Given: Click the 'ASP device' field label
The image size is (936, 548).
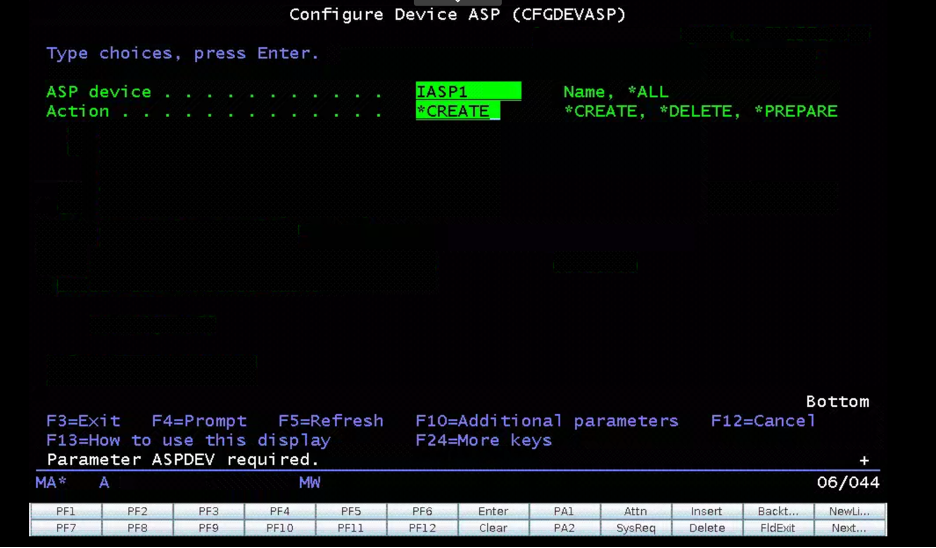Looking at the screenshot, I should pos(98,92).
